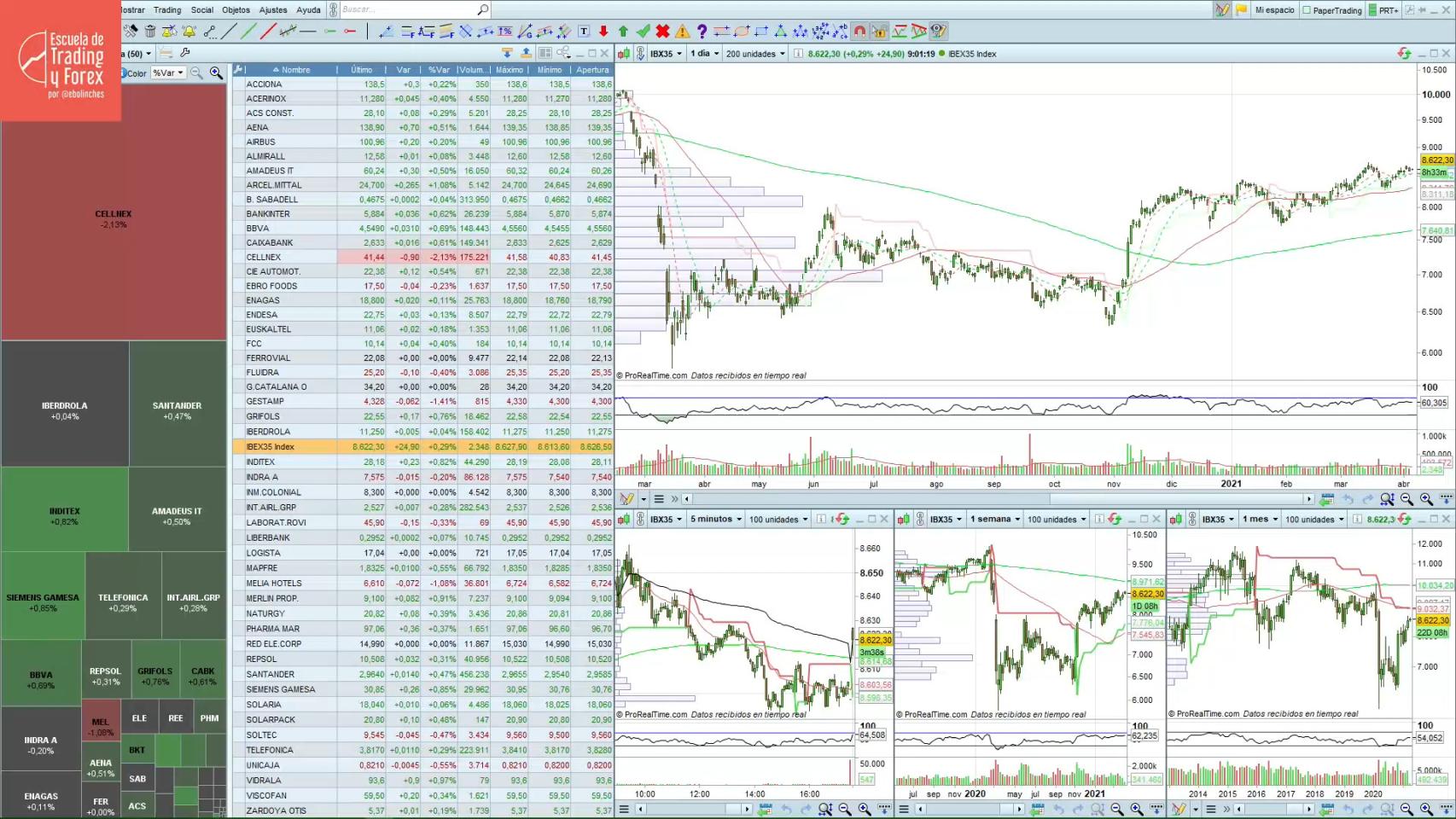Sort list by Nombre column header
The height and width of the screenshot is (819, 1456).
(x=291, y=70)
